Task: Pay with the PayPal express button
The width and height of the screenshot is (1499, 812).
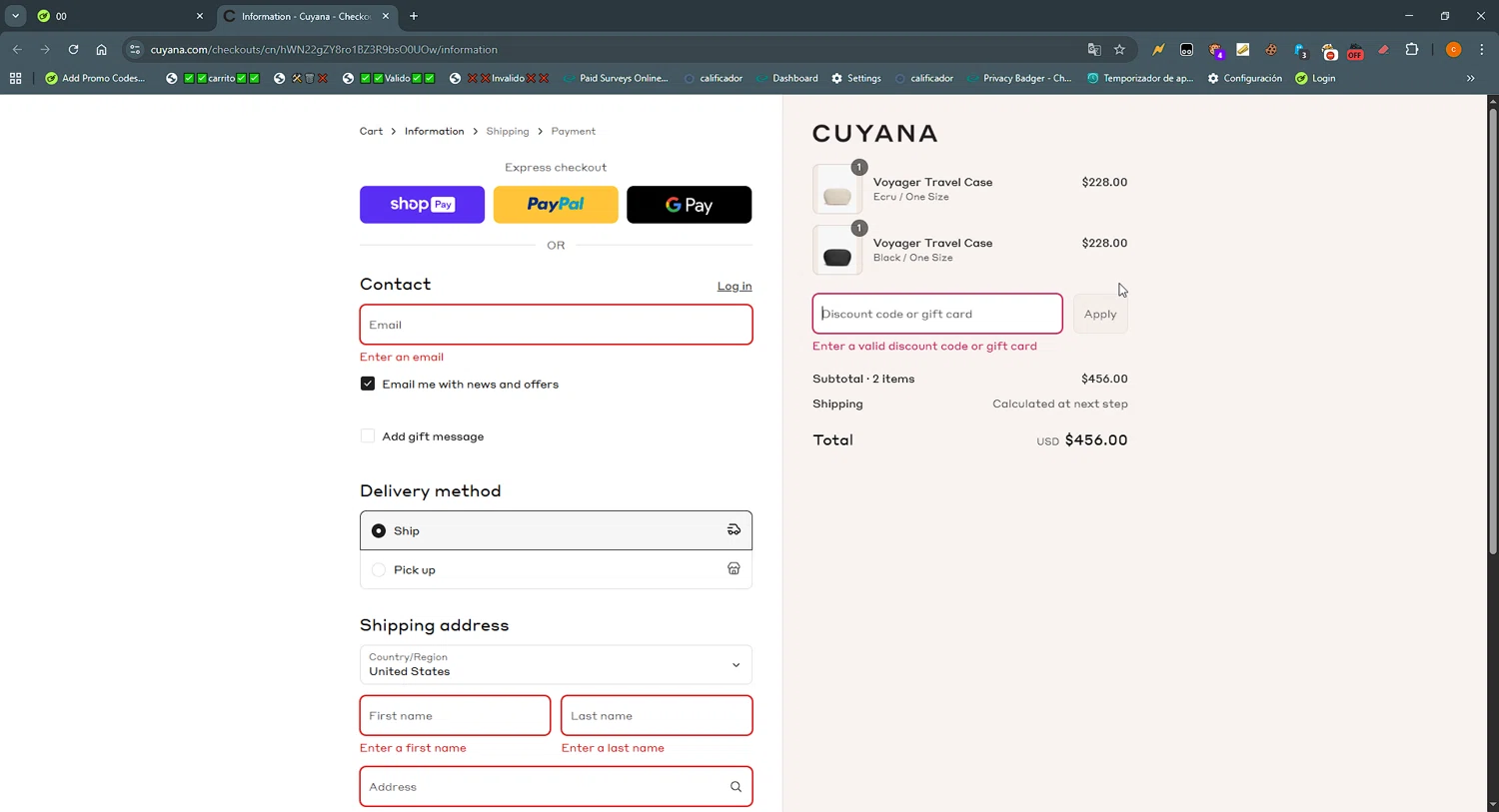Action: [556, 205]
